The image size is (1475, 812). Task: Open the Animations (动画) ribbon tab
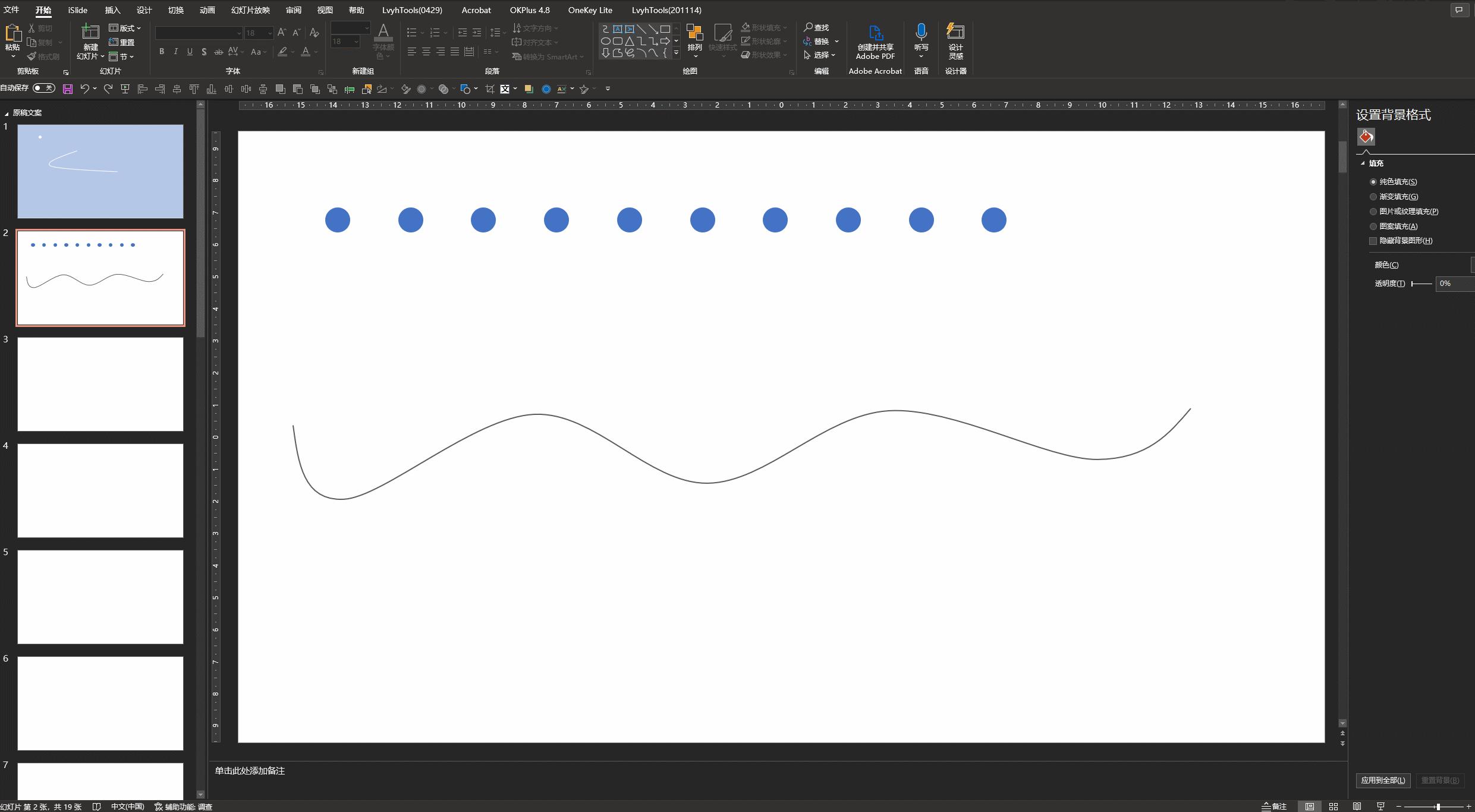[207, 10]
